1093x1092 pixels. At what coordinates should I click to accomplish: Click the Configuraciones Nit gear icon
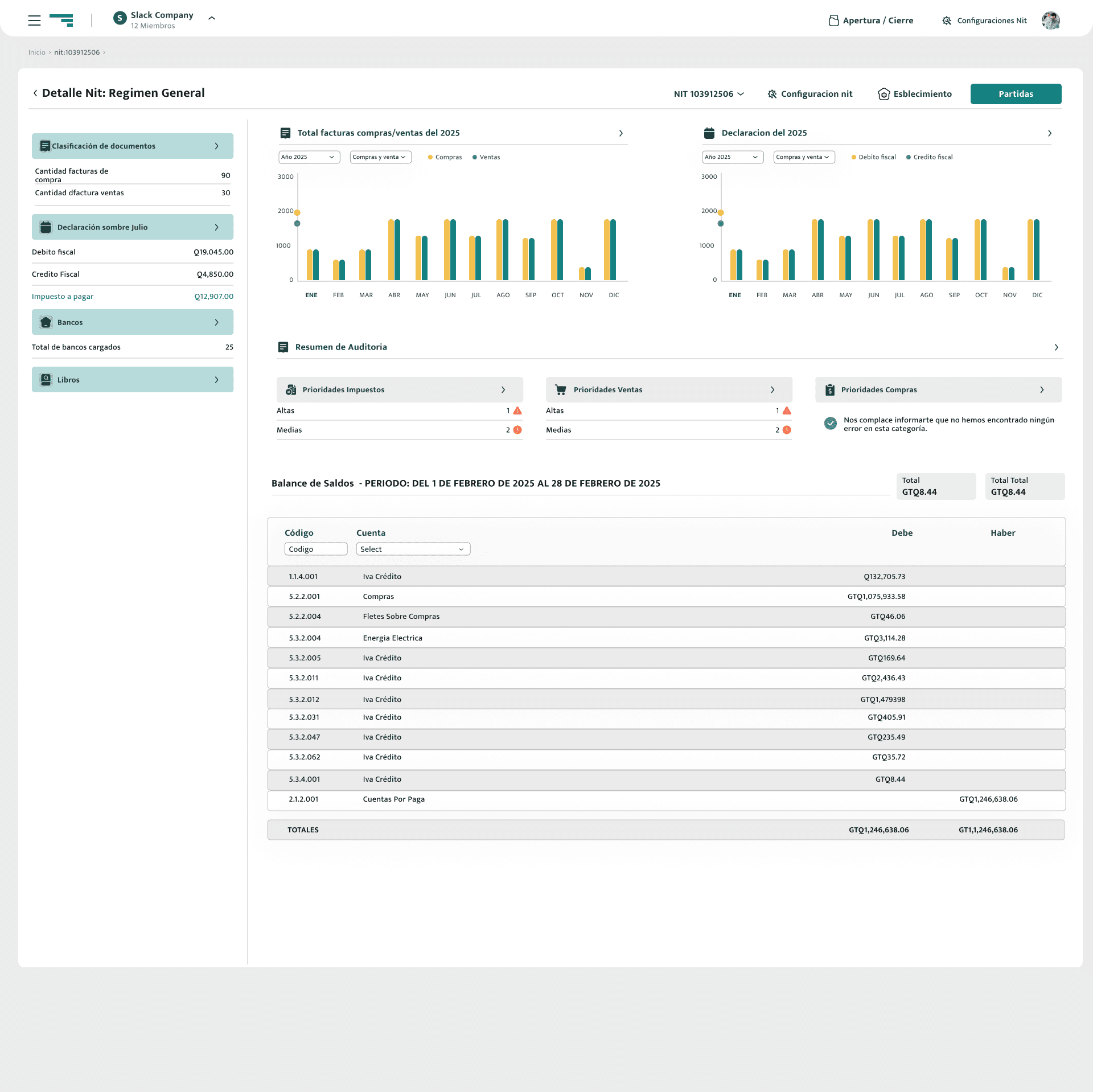coord(947,20)
